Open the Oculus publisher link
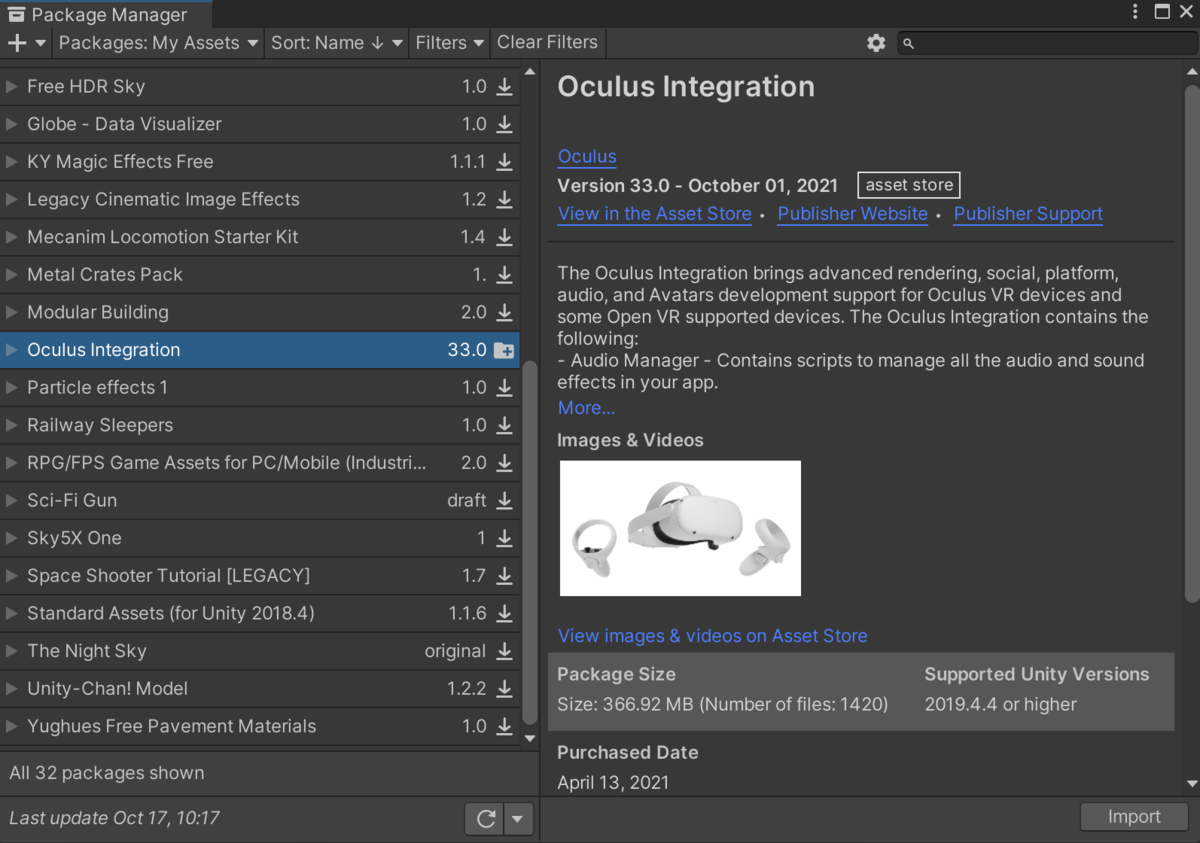The width and height of the screenshot is (1200, 843). 587,157
